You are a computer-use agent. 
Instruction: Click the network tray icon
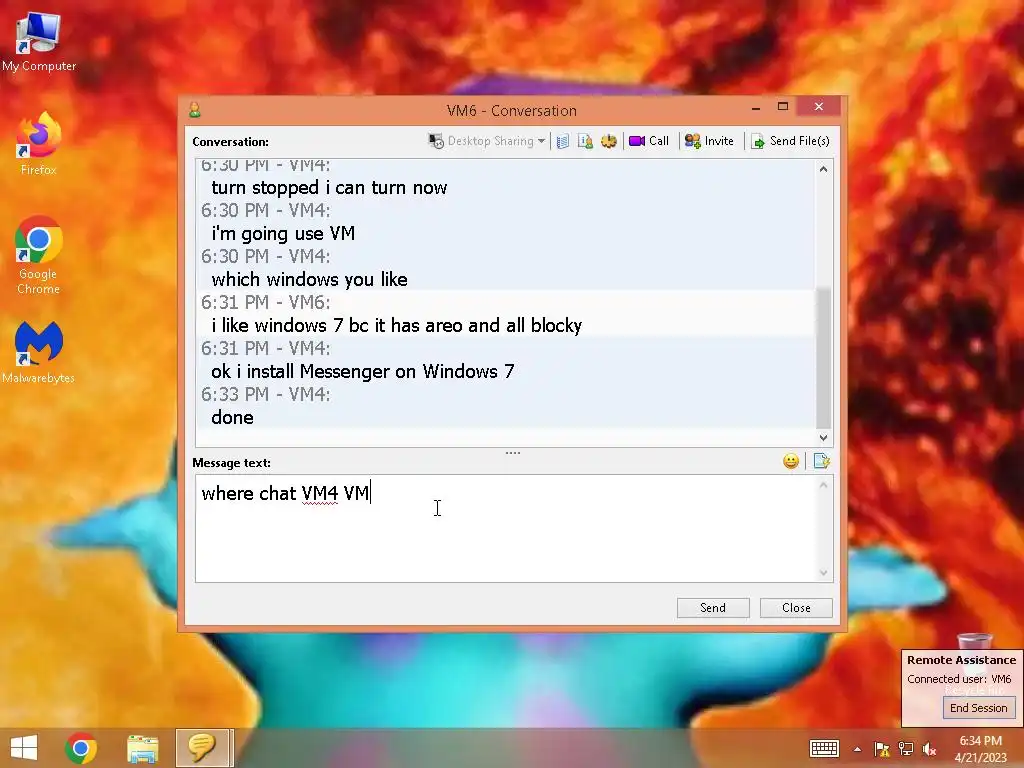tap(906, 749)
